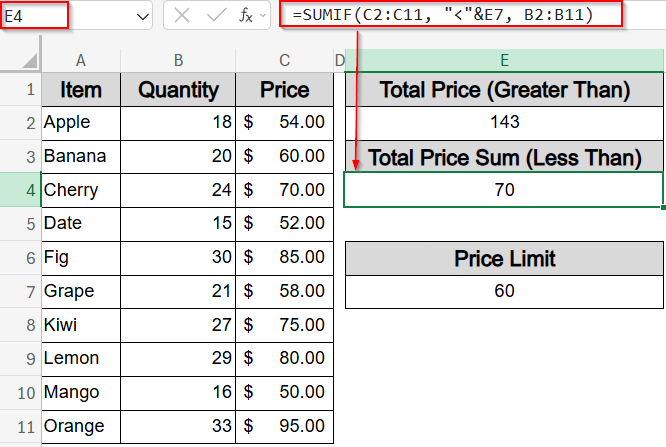The height and width of the screenshot is (447, 666).
Task: Select column E header
Action: pos(504,60)
